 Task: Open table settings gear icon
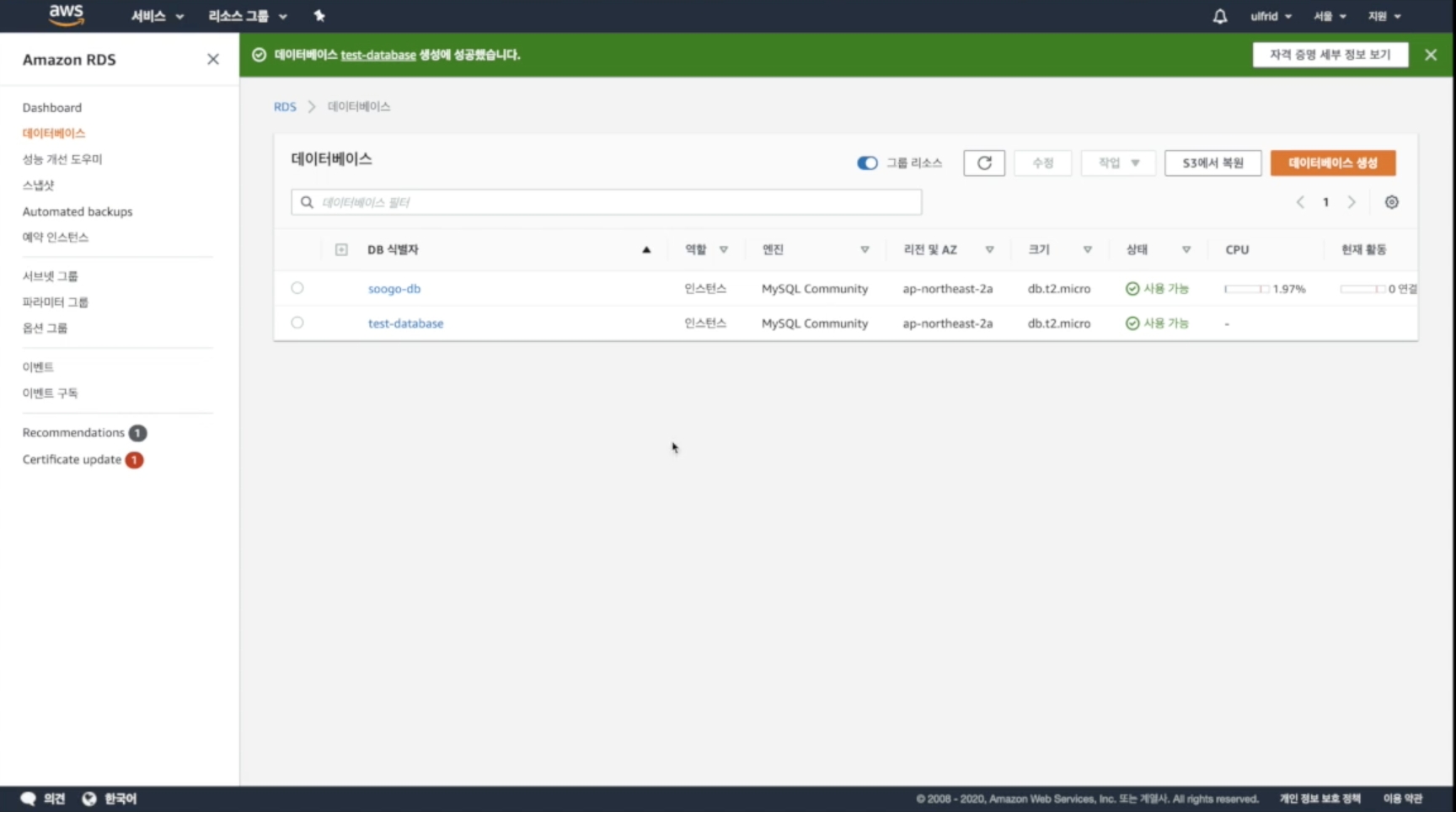1391,202
